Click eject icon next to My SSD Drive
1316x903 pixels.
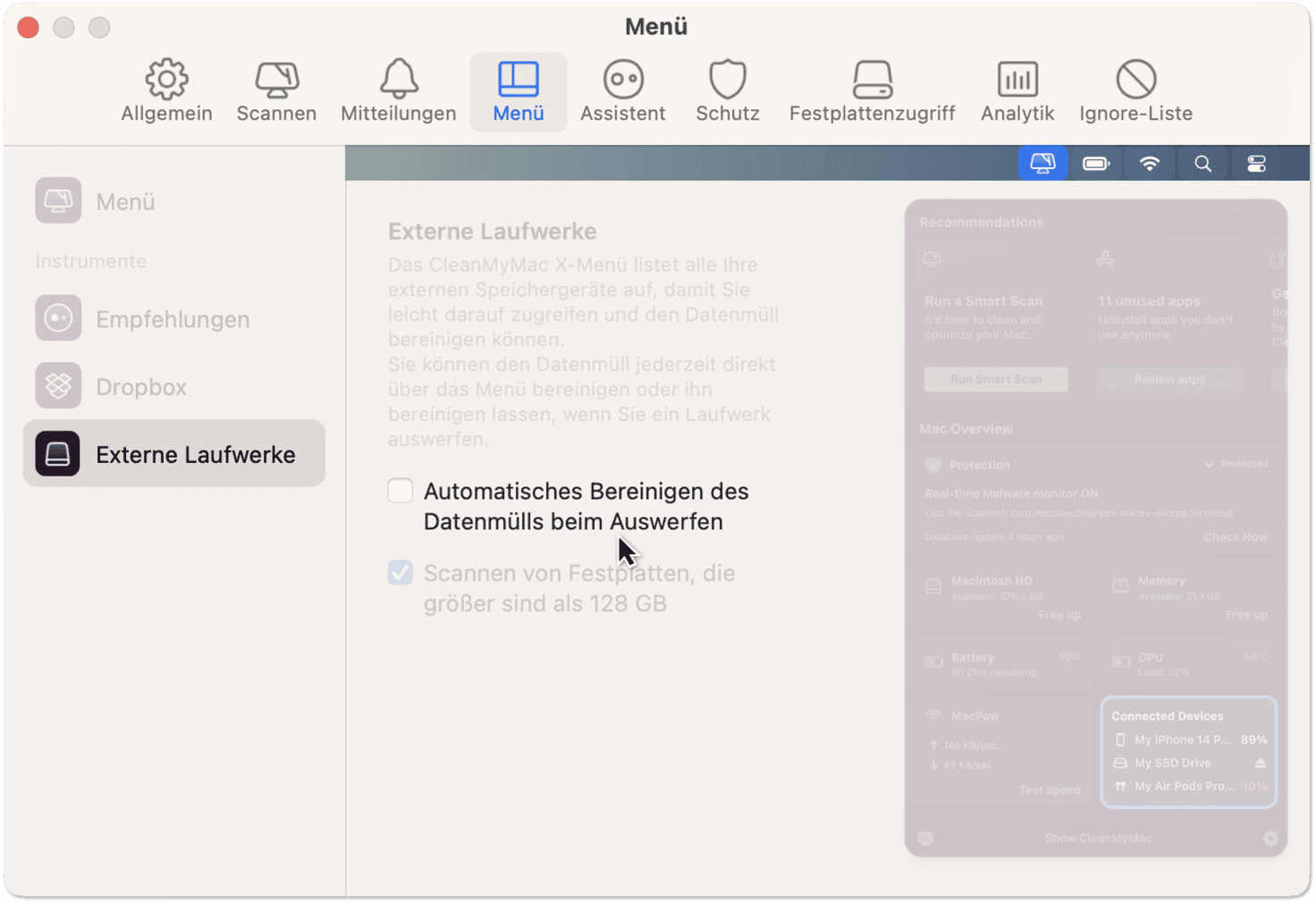click(1260, 764)
